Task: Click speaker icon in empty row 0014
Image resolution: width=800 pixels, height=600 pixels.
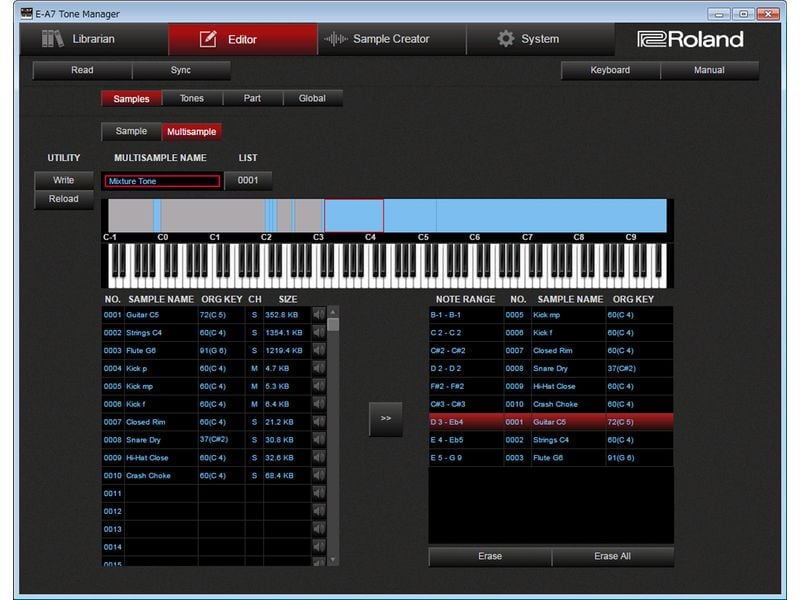Action: coord(319,547)
